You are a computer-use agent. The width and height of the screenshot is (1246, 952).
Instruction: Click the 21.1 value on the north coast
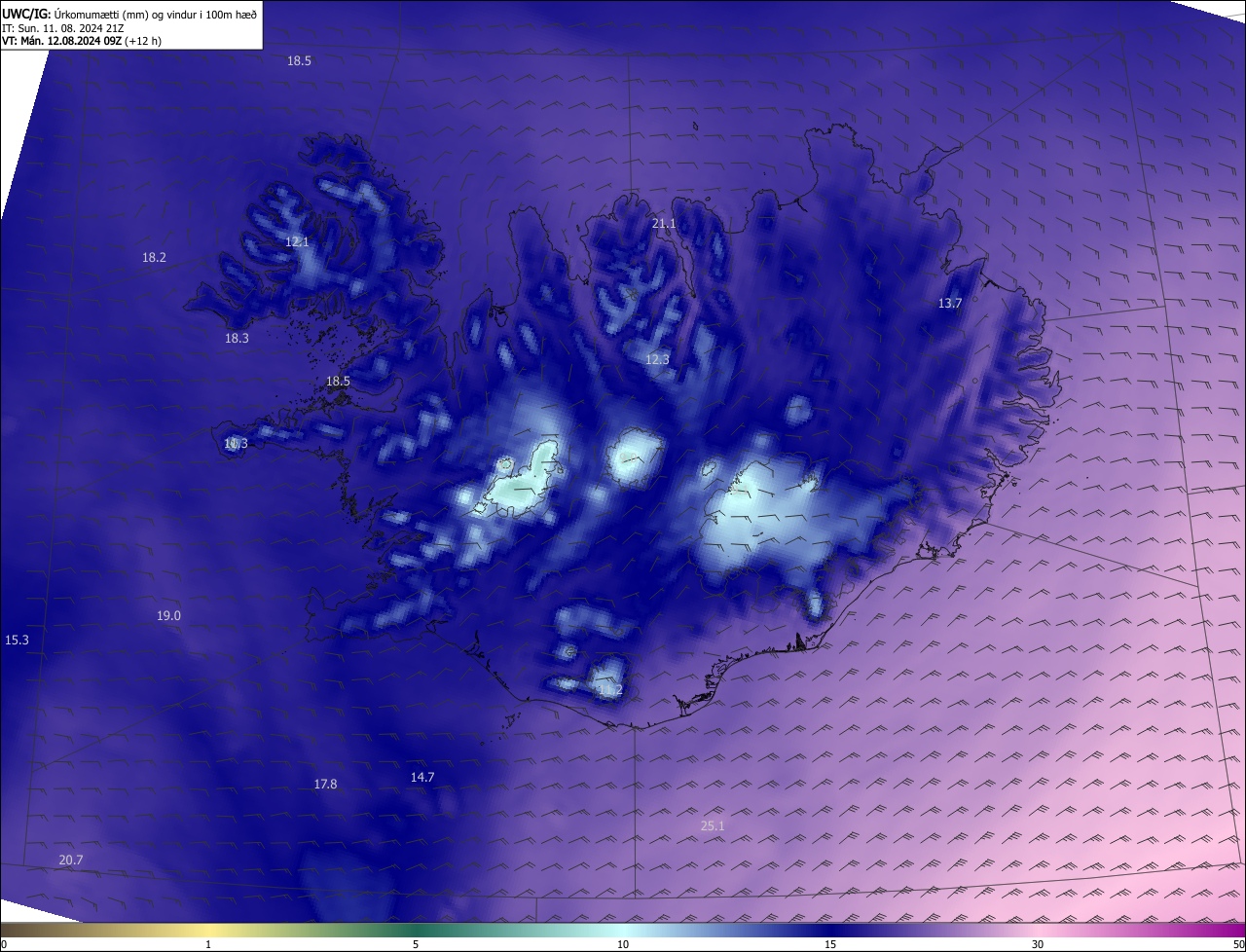coord(664,224)
